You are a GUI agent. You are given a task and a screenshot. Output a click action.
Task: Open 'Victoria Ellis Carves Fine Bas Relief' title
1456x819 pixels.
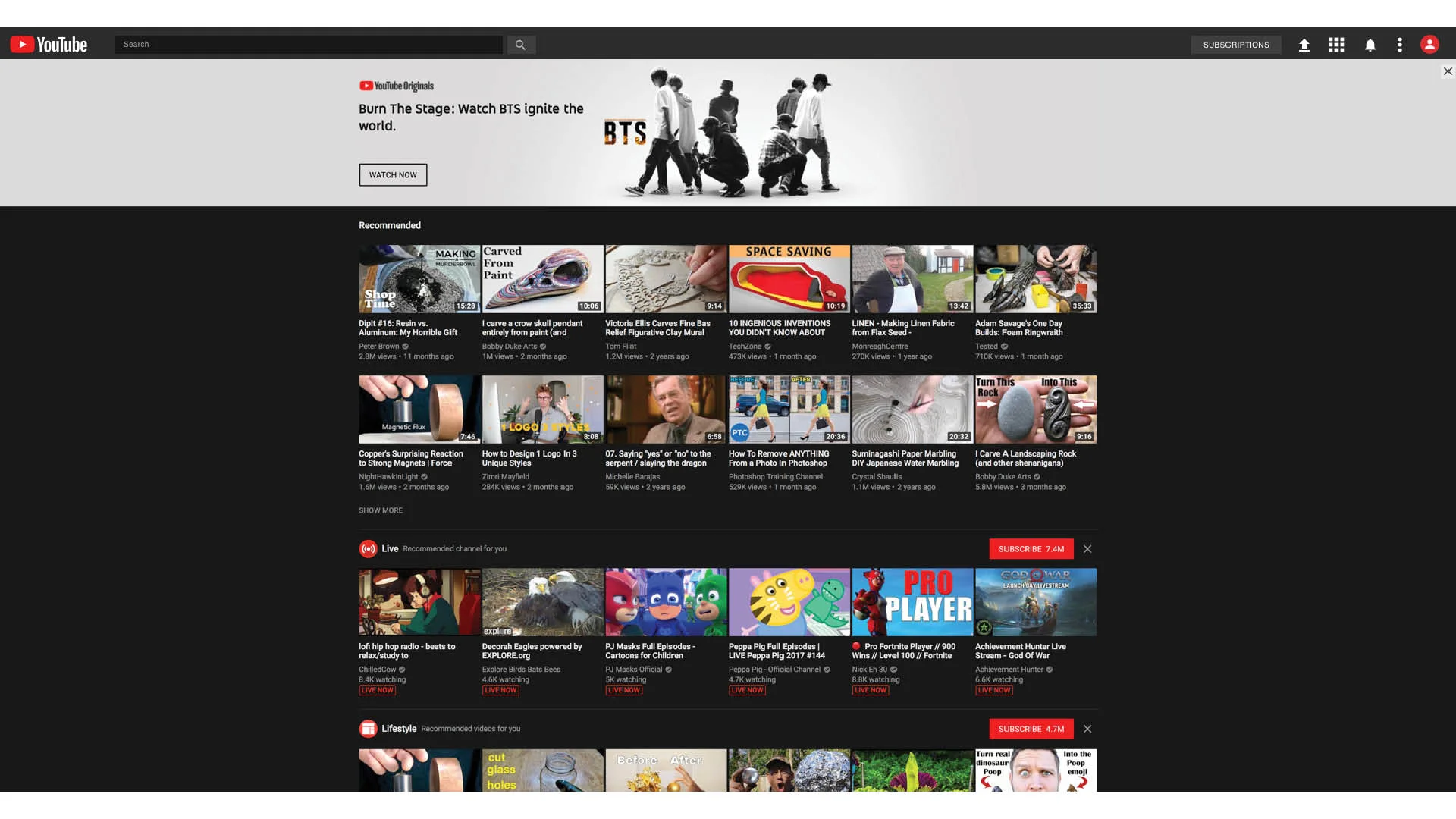(x=657, y=328)
